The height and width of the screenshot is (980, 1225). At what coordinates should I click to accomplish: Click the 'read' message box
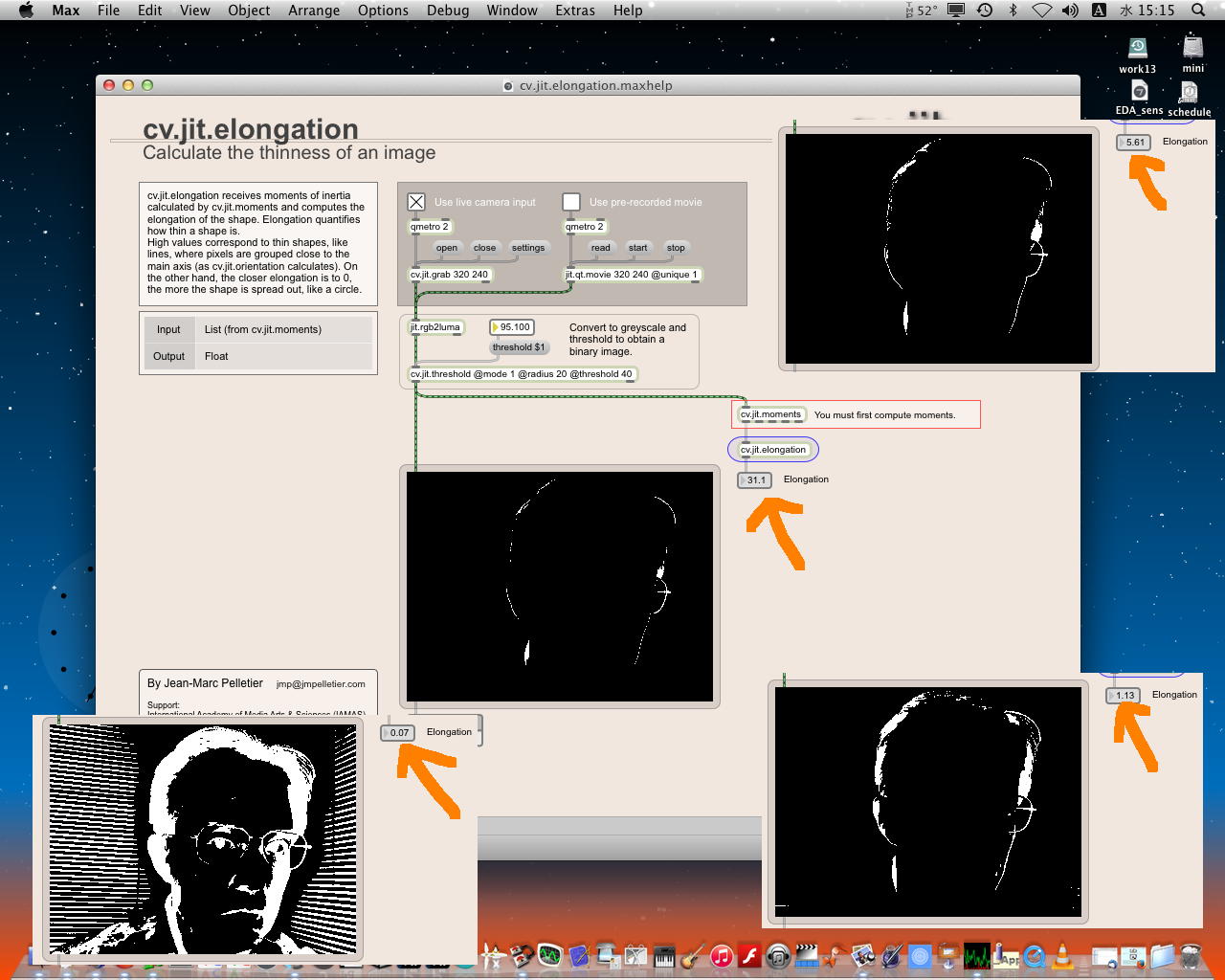(x=600, y=248)
